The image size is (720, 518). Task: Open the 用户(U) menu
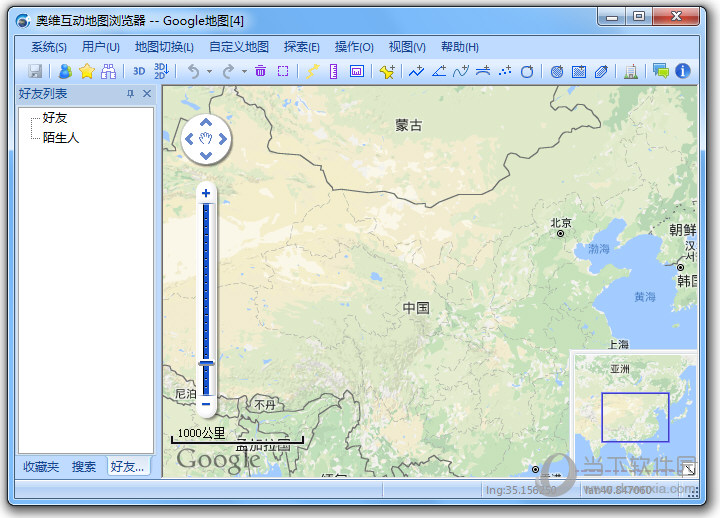[x=101, y=47]
